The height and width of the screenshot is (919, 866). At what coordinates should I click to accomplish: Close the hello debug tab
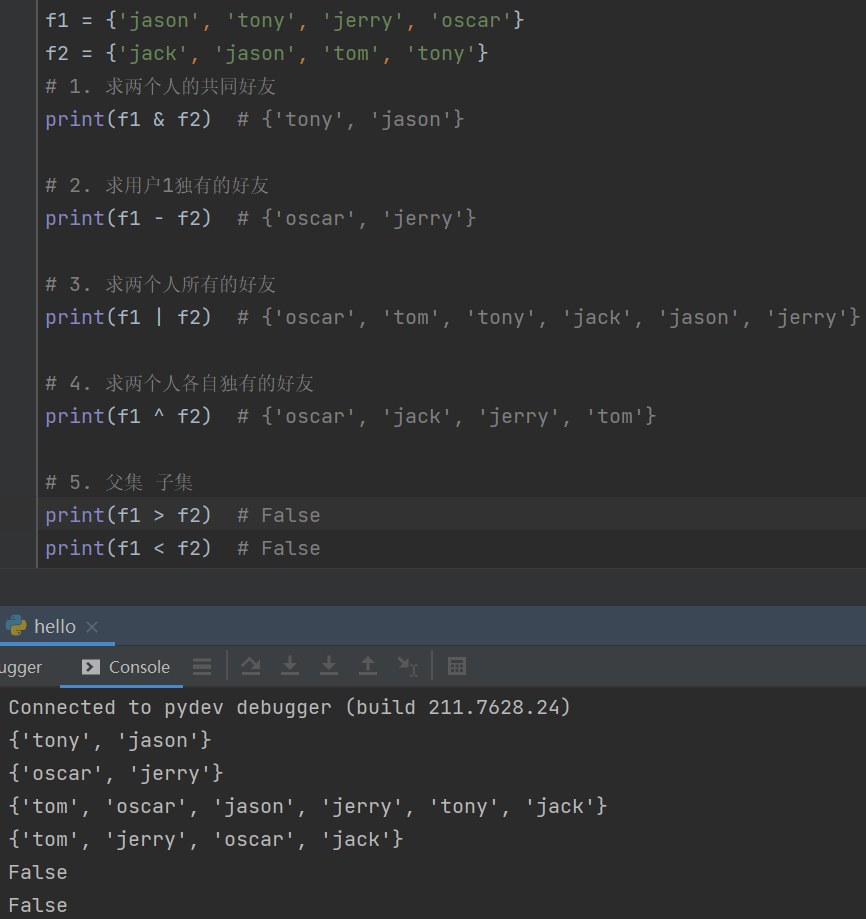(92, 627)
